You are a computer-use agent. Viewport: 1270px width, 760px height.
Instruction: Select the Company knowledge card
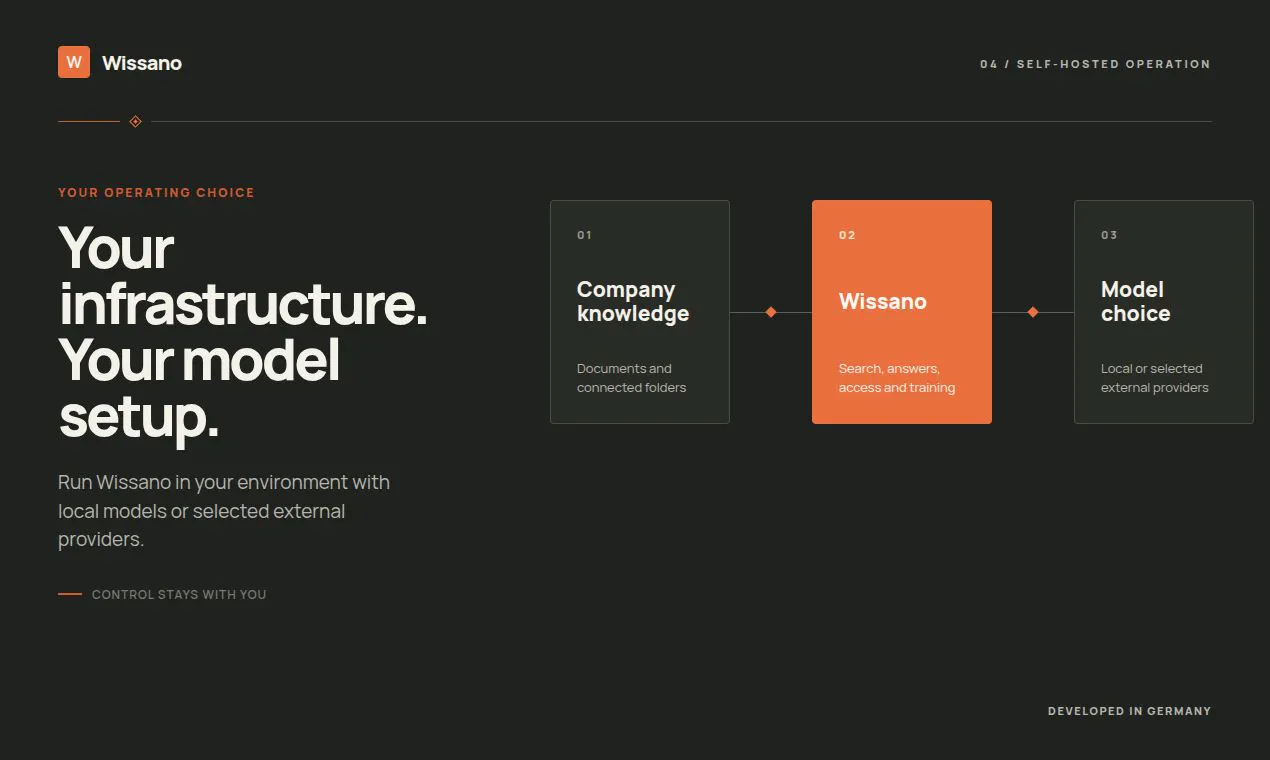[x=640, y=312]
